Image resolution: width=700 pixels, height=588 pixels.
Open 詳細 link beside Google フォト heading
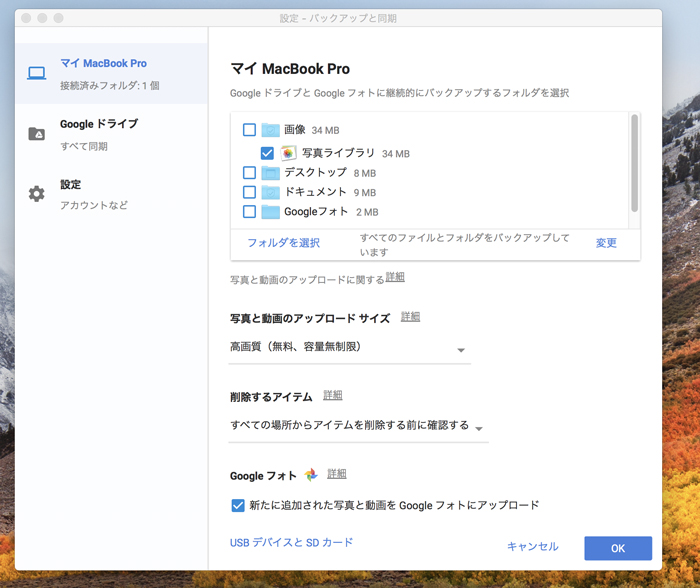[337, 474]
